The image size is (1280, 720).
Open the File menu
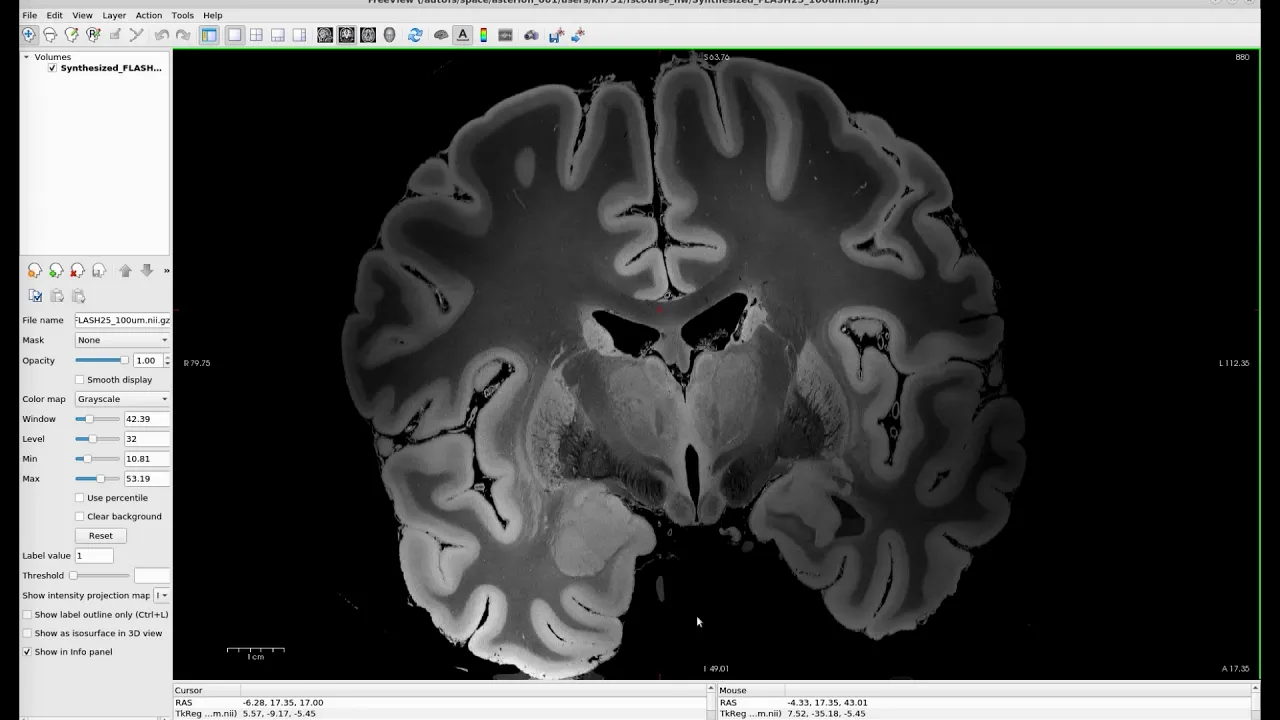(x=30, y=16)
